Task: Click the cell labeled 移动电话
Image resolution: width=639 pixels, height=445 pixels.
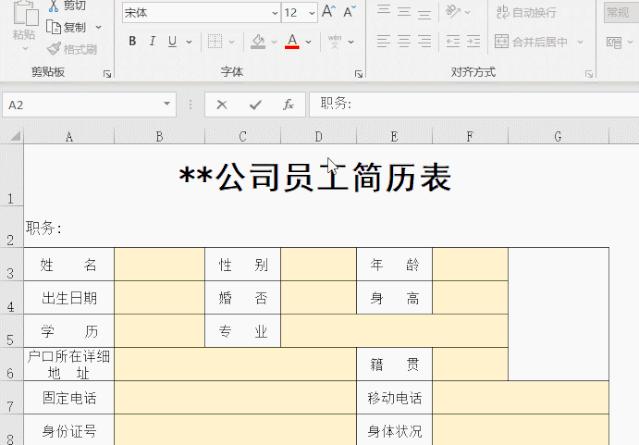Action: point(394,398)
